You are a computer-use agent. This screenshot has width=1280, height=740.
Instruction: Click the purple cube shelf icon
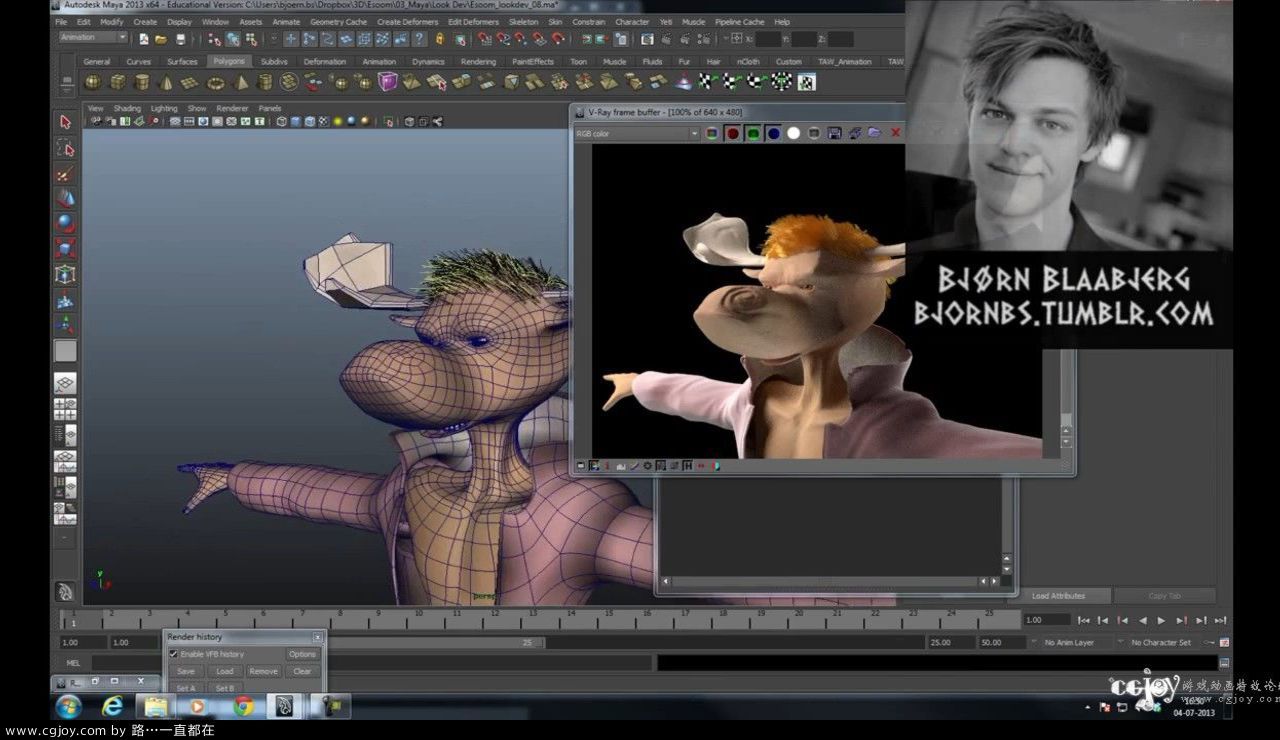coord(387,82)
